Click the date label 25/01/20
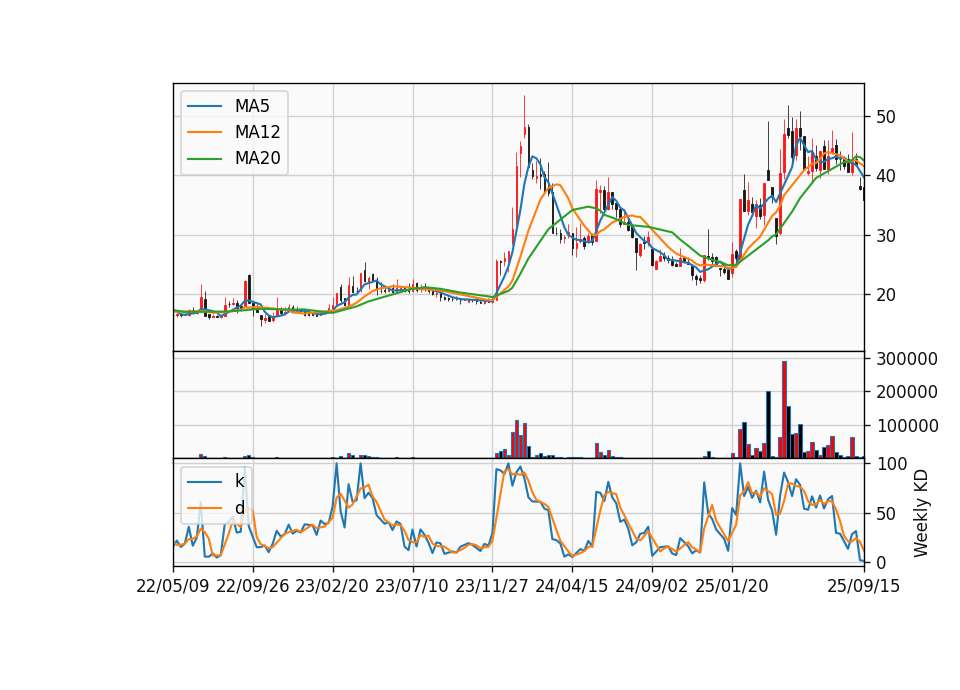The width and height of the screenshot is (960, 690). click(x=732, y=586)
